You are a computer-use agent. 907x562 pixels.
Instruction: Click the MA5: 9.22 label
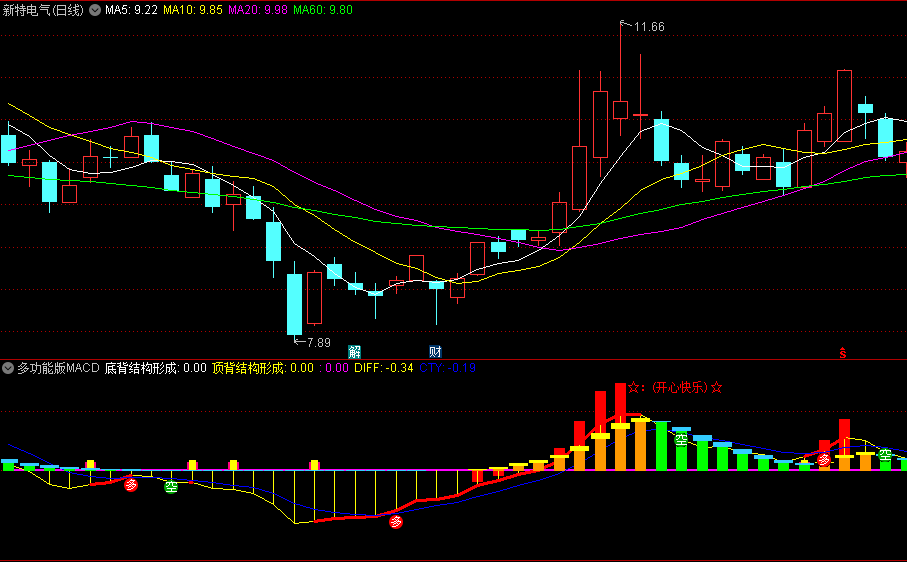tap(131, 10)
